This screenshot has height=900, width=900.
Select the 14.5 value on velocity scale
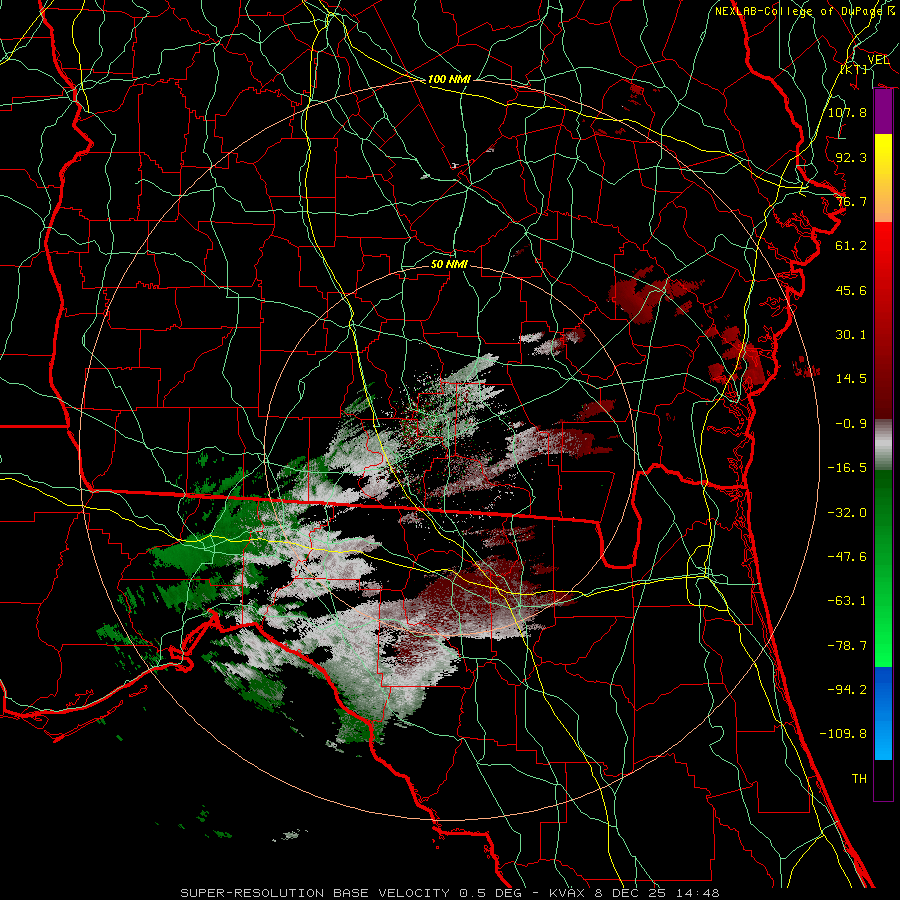pos(851,379)
